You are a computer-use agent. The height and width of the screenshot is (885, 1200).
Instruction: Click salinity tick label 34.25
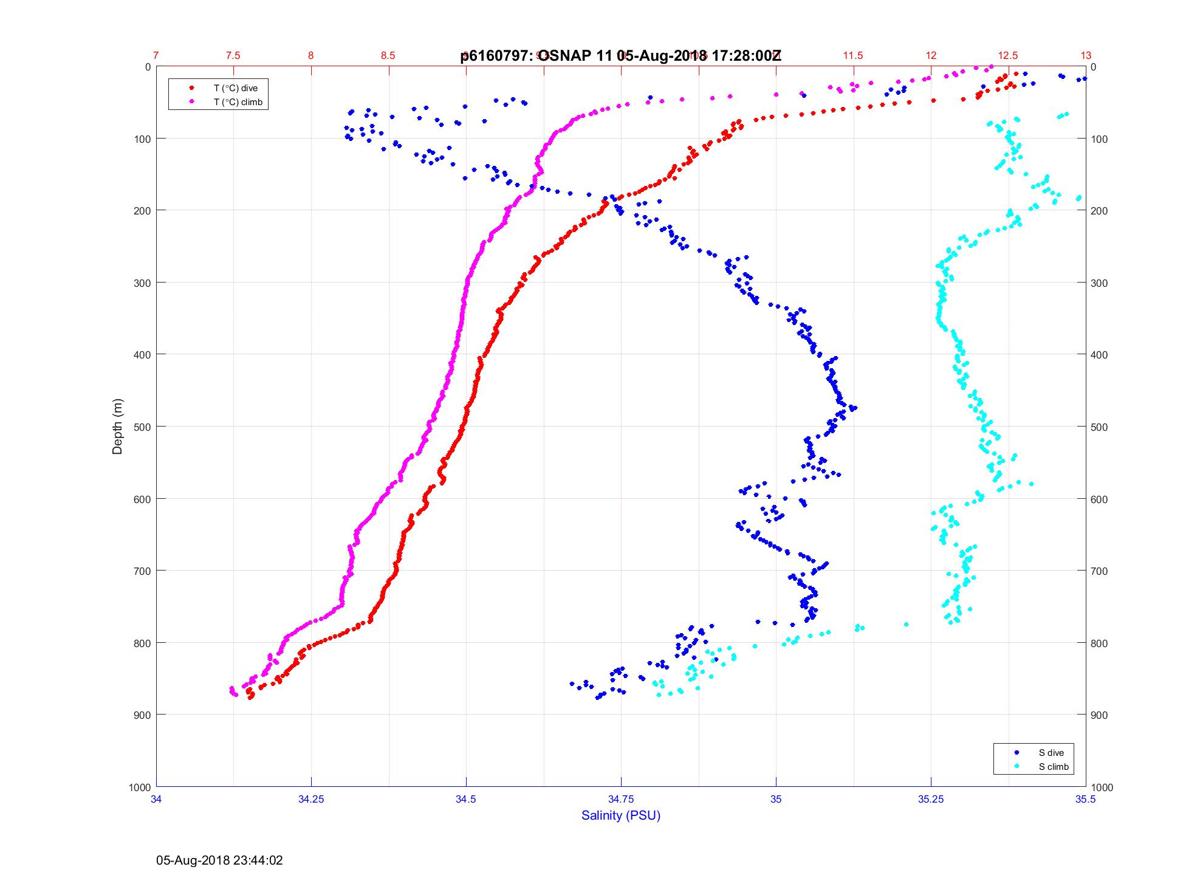click(x=311, y=799)
